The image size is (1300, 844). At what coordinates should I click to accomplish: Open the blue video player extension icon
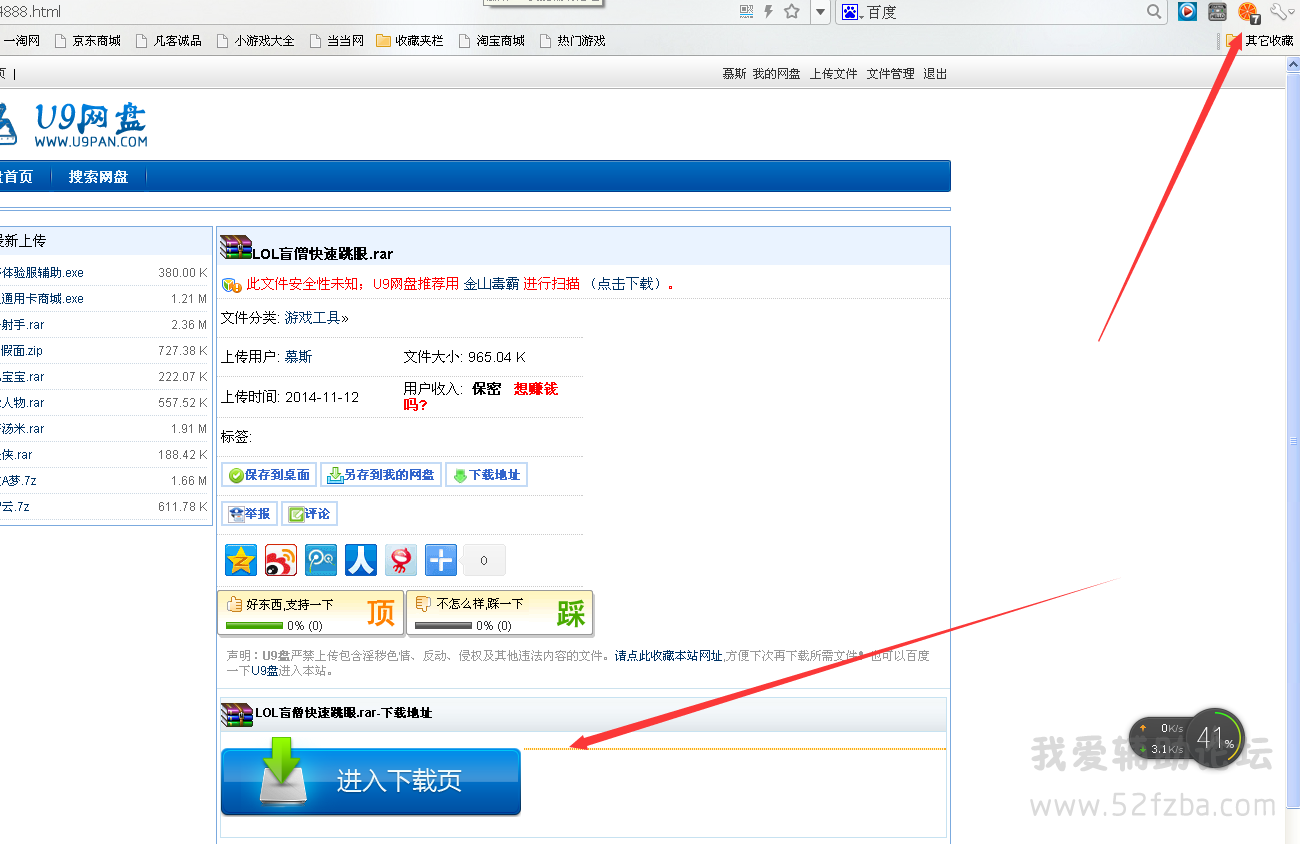pos(1187,12)
